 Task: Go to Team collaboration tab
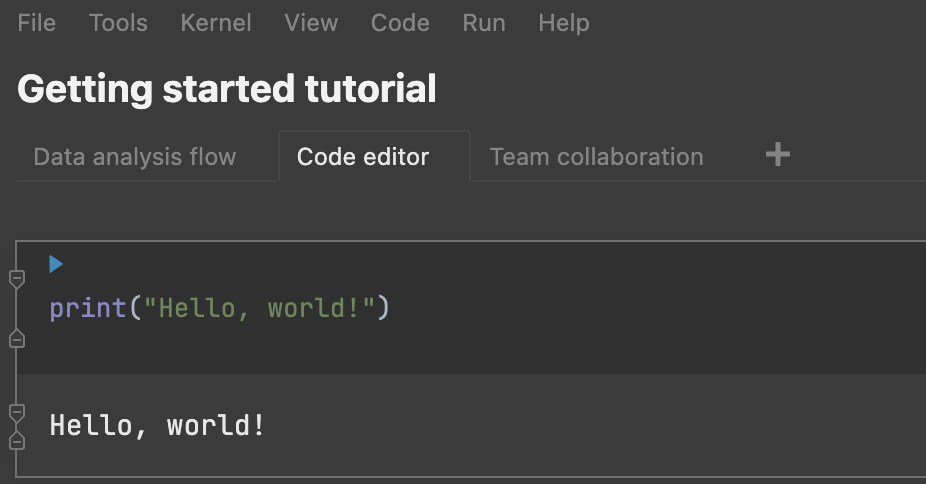click(596, 157)
